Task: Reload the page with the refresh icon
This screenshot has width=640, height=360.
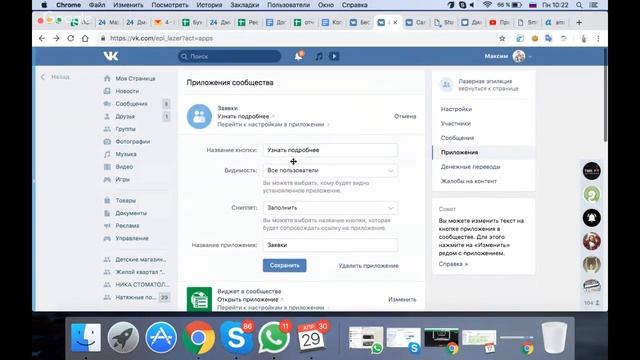Action: (71, 38)
